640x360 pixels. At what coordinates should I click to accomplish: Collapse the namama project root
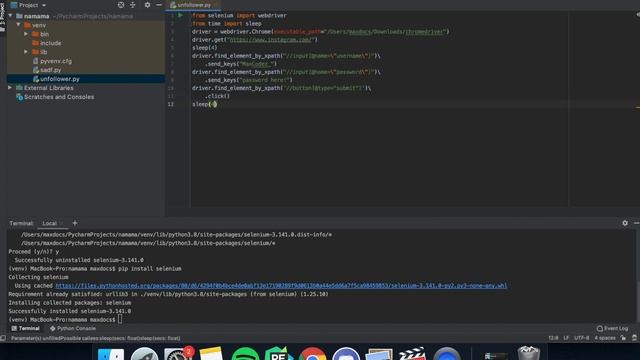[10, 16]
